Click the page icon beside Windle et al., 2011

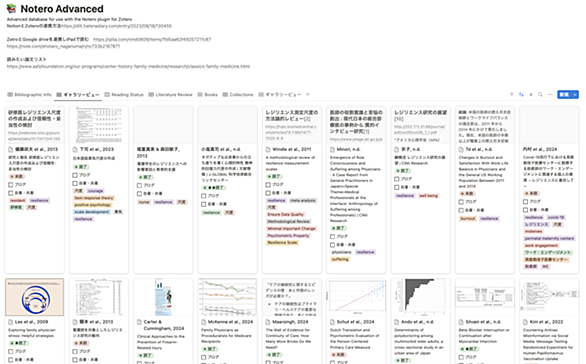pos(268,149)
